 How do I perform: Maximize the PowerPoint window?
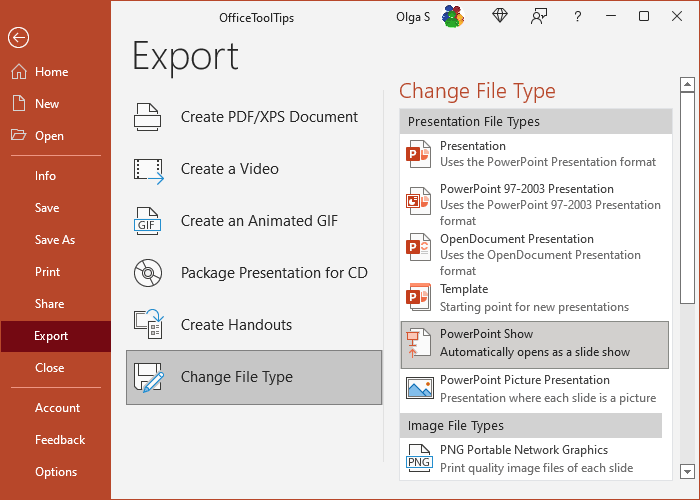coord(644,16)
